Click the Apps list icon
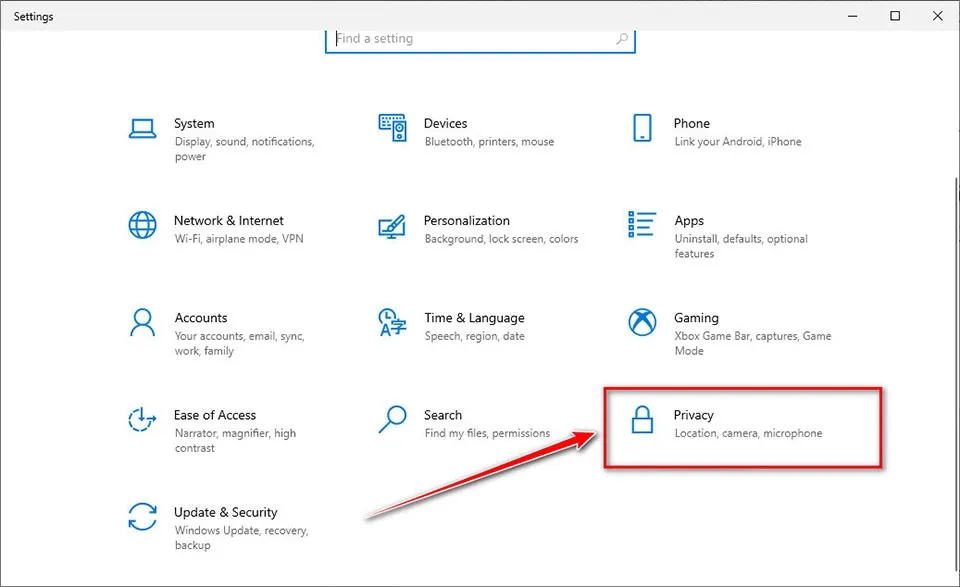The image size is (960, 587). tap(641, 225)
